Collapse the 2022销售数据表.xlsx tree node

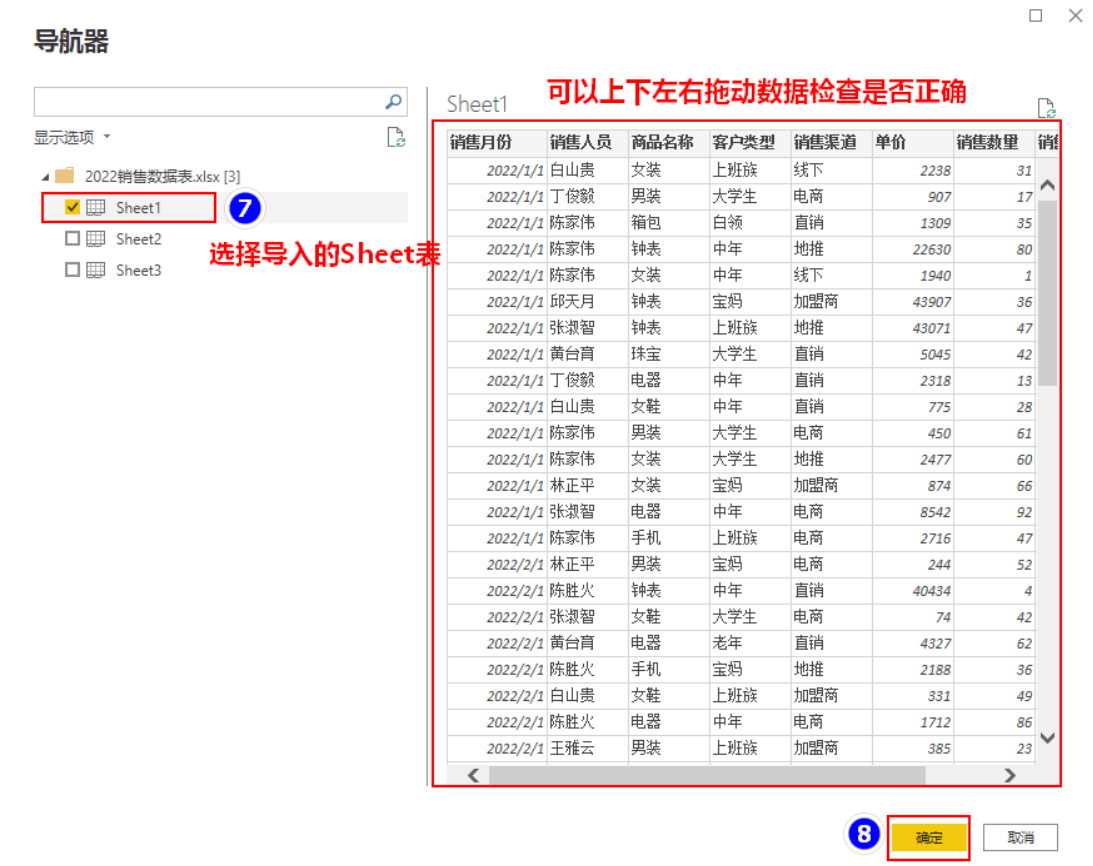(x=45, y=177)
